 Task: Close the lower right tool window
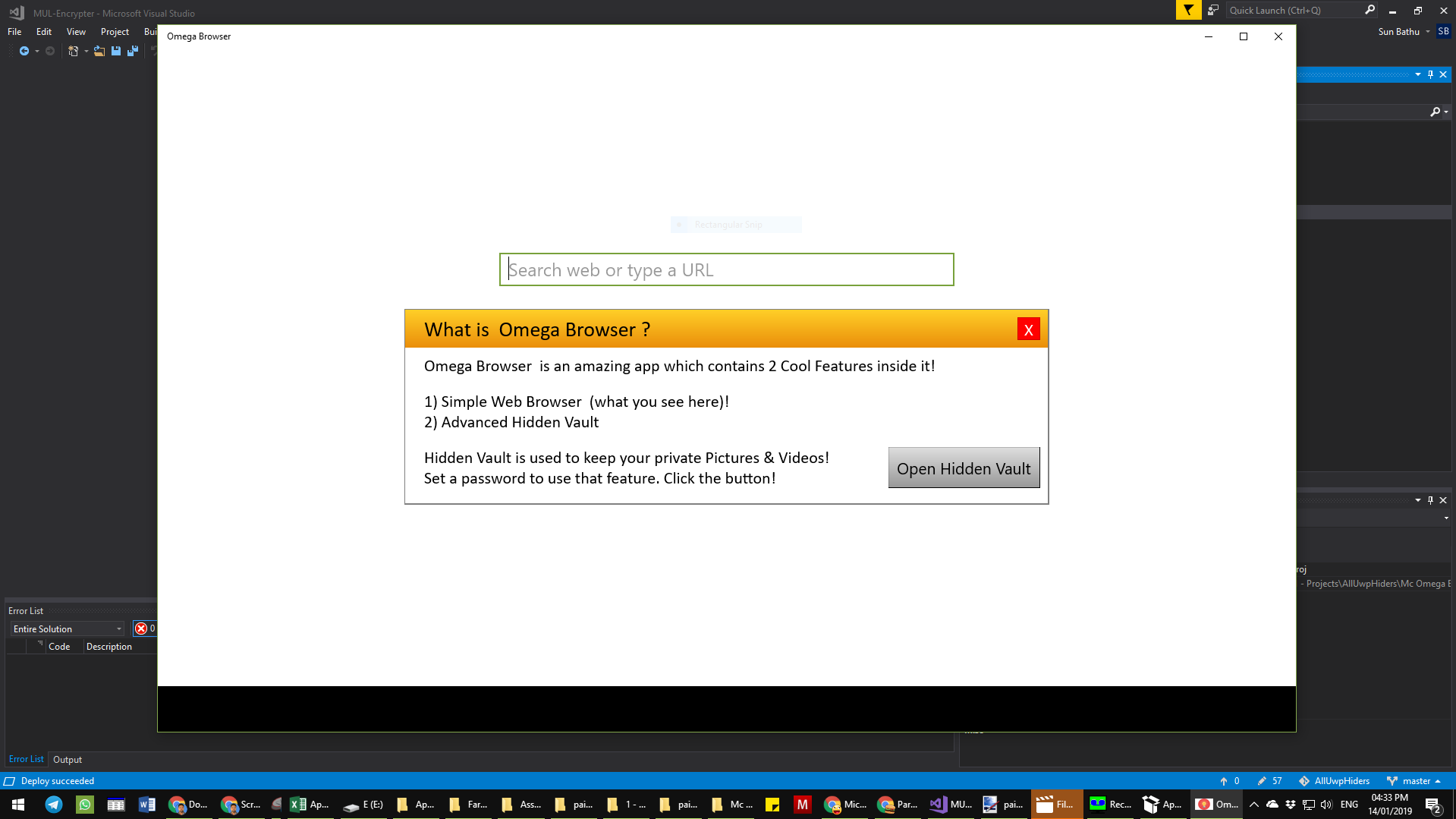tap(1443, 500)
